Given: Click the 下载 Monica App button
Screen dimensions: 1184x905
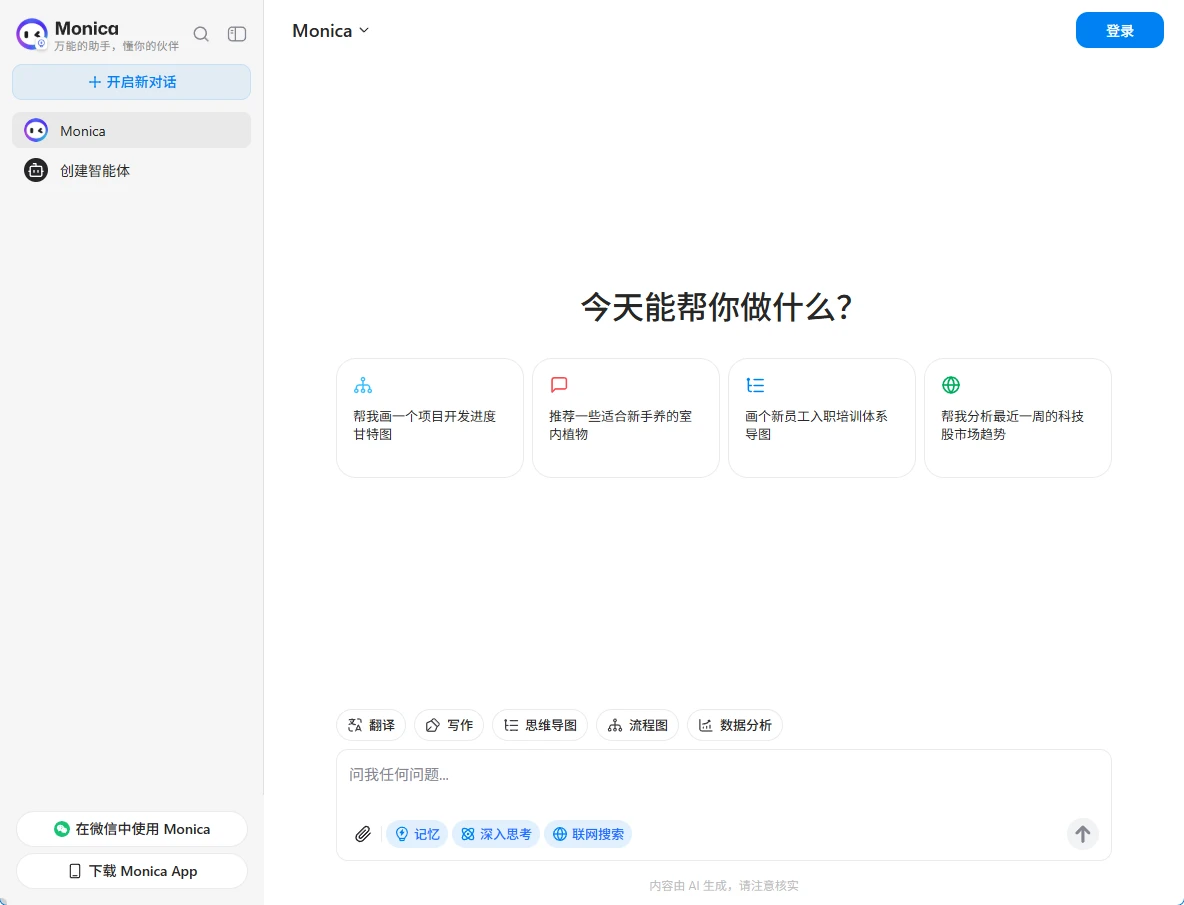Looking at the screenshot, I should point(132,871).
